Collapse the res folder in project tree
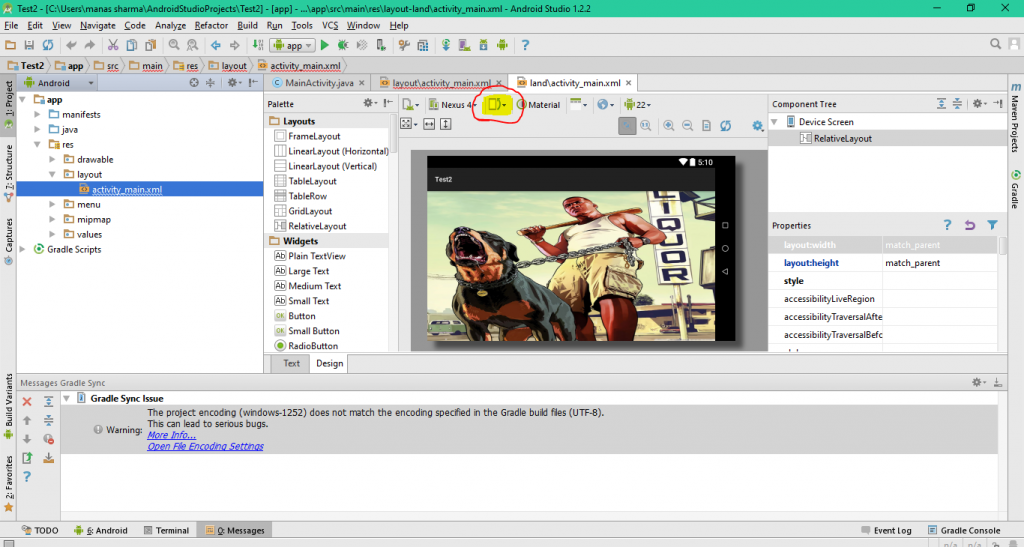The image size is (1024, 547). click(x=37, y=144)
